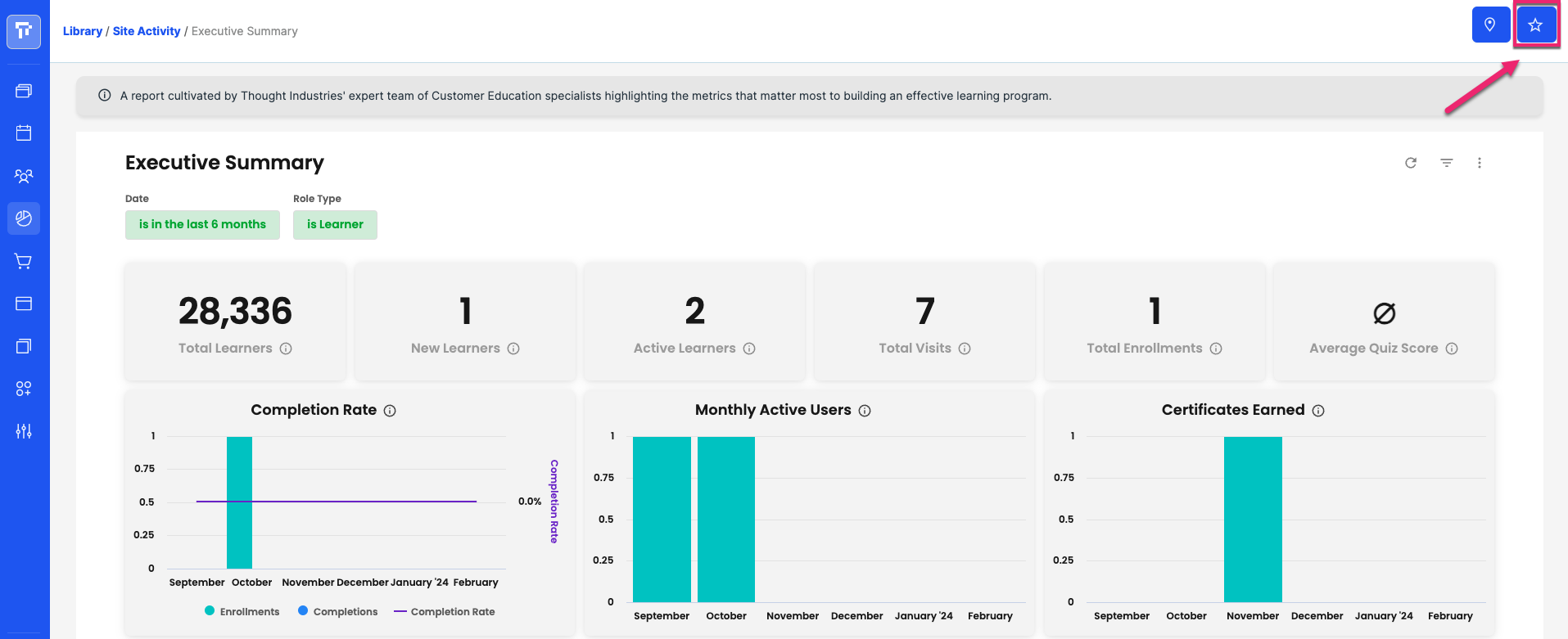1568x639 pixels.
Task: Click the location pin button
Action: (1490, 25)
